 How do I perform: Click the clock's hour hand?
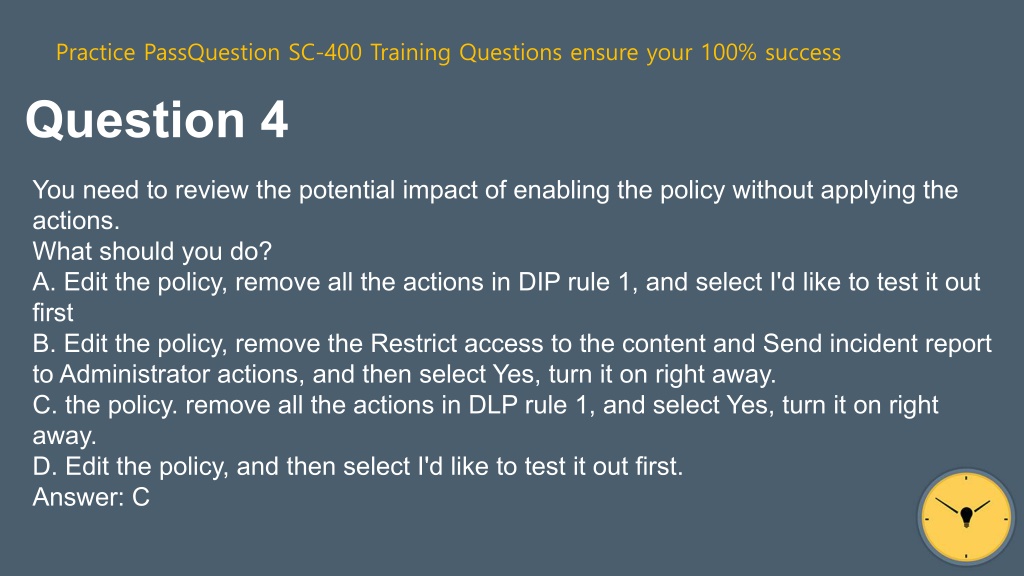click(980, 507)
